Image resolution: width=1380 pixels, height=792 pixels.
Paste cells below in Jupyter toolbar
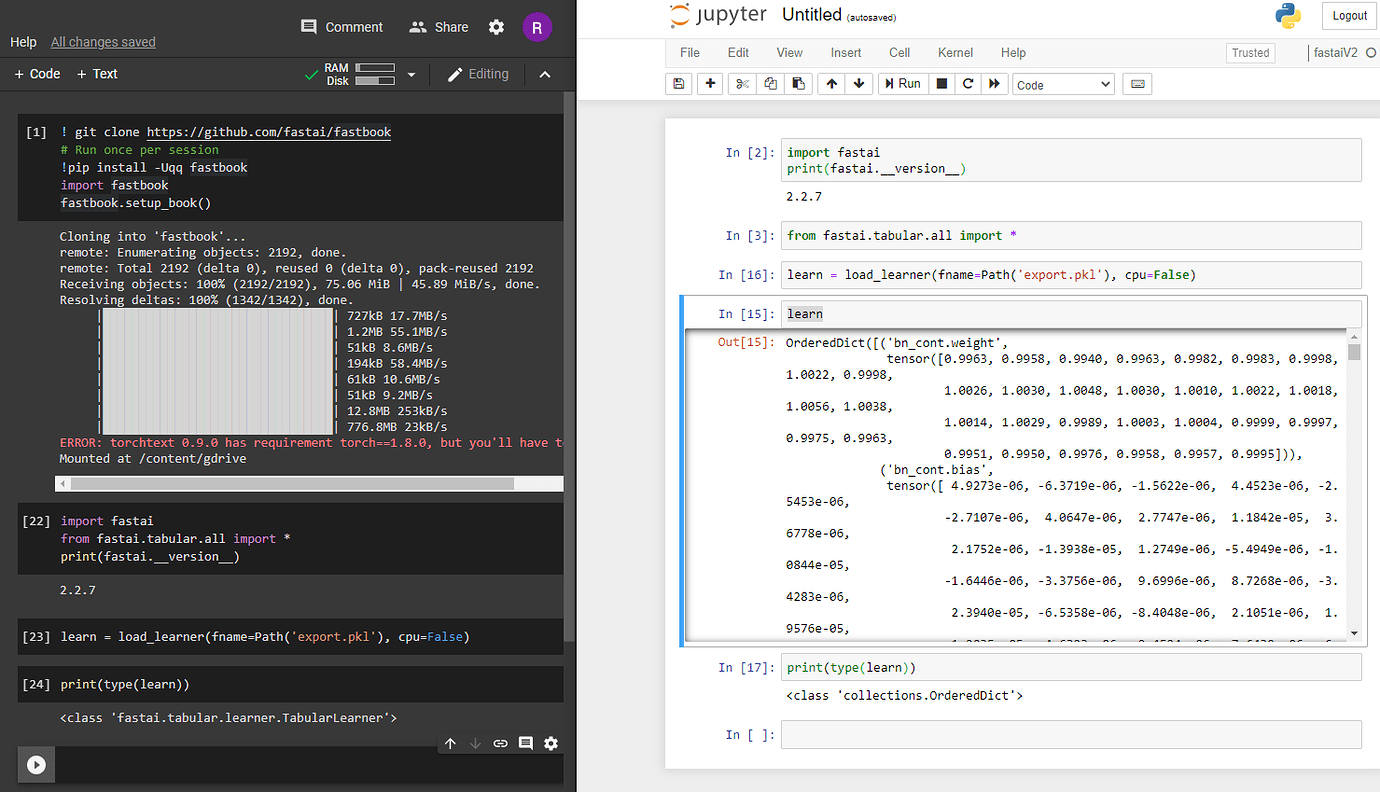(797, 84)
